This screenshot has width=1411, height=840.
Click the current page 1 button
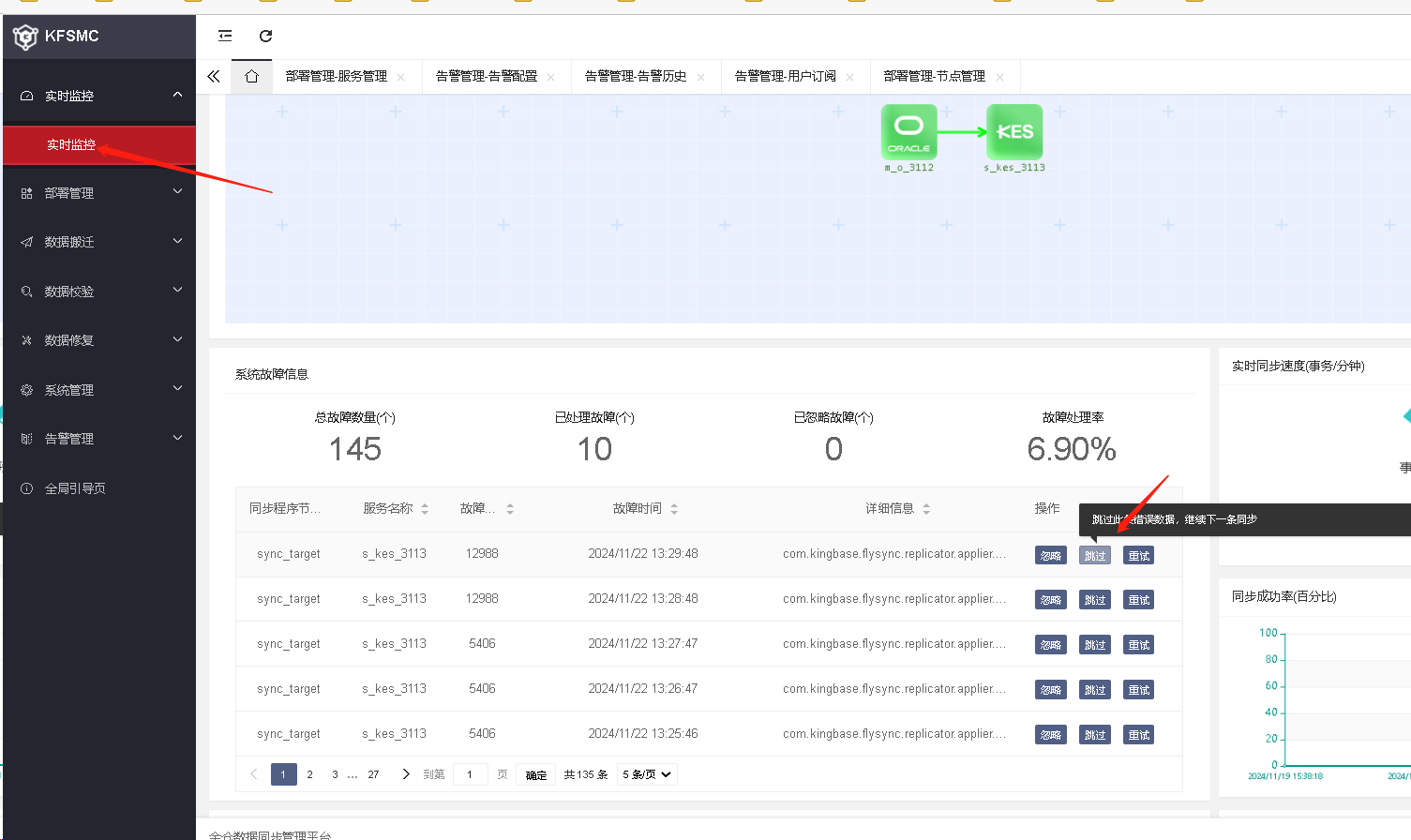pos(283,774)
